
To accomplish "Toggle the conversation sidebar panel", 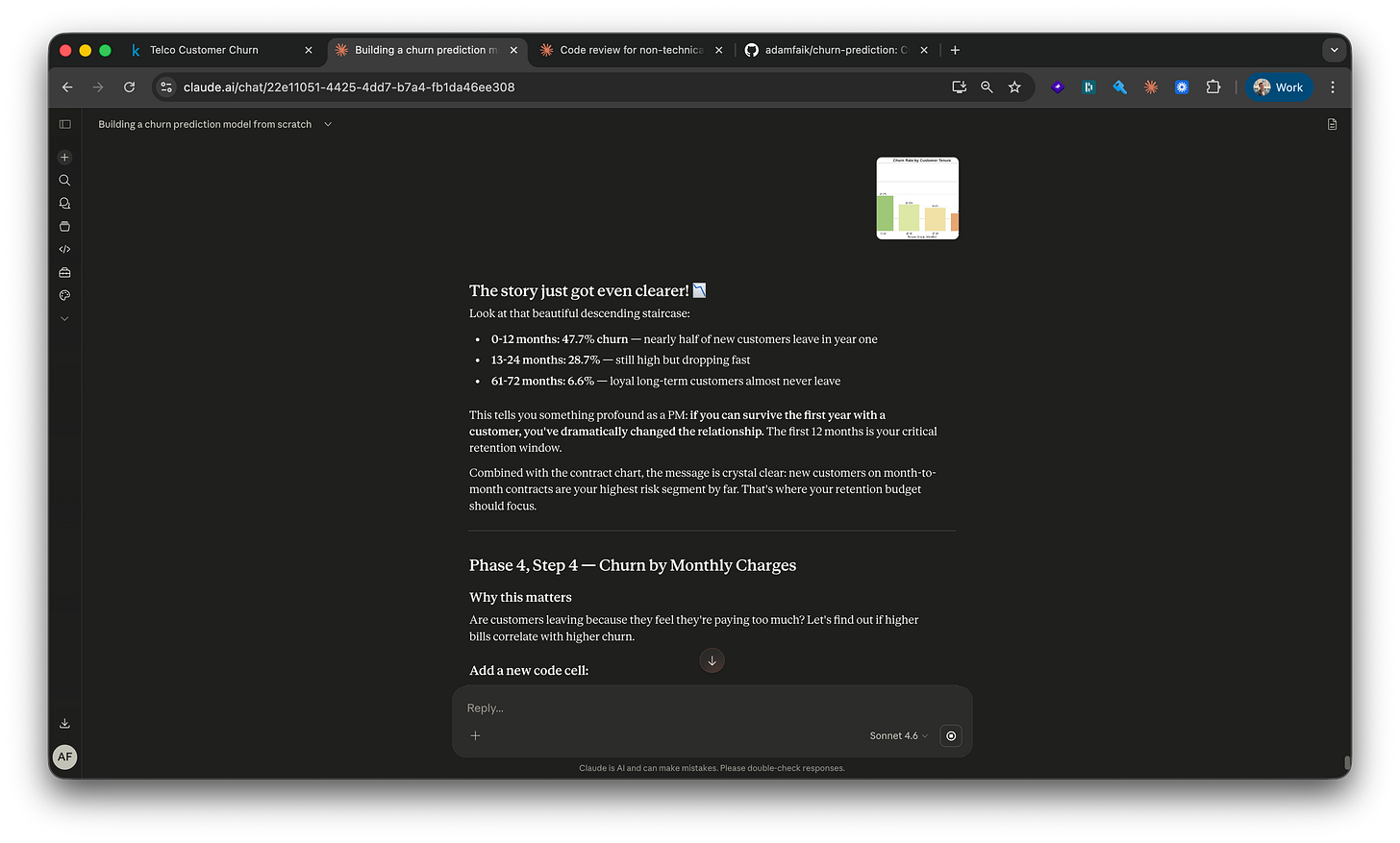I will 64,124.
